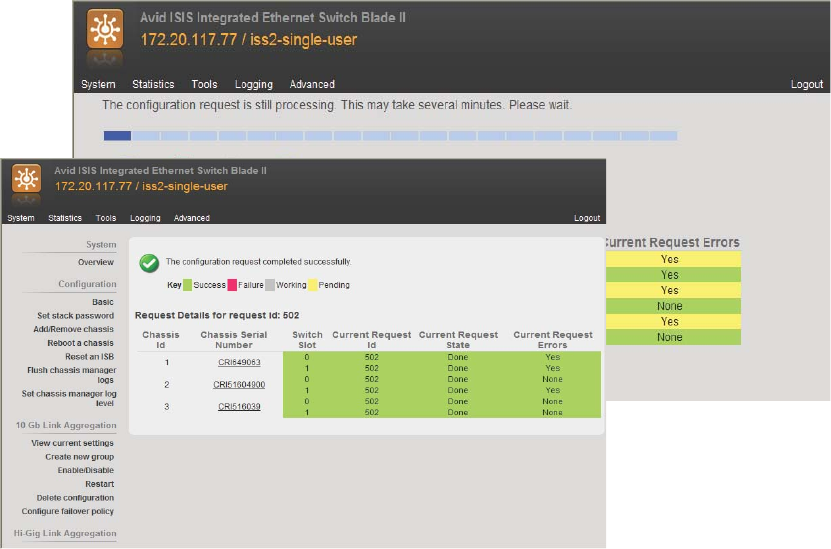831x549 pixels.
Task: Open Add/Remove chassis link
Action: [x=74, y=329]
